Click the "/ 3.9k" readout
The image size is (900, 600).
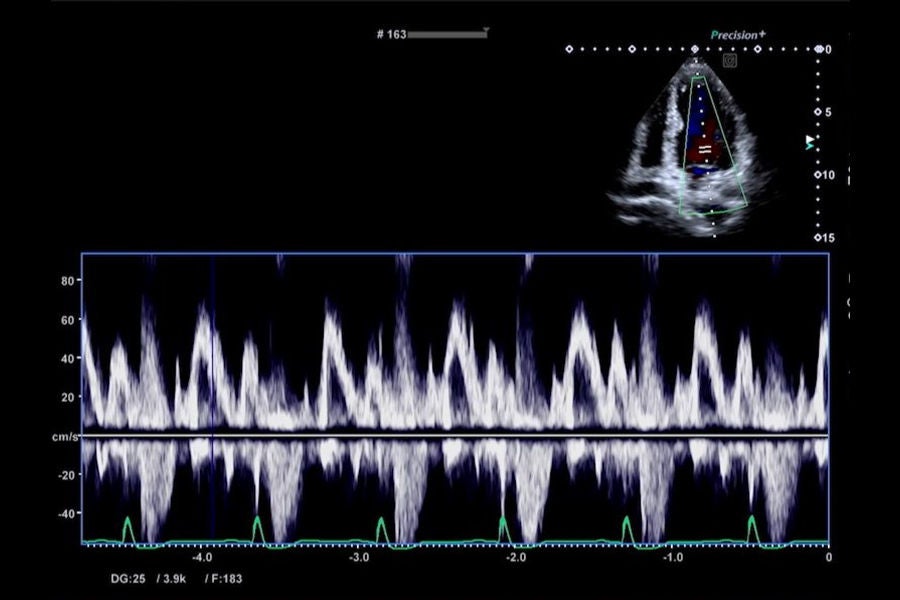pos(171,579)
